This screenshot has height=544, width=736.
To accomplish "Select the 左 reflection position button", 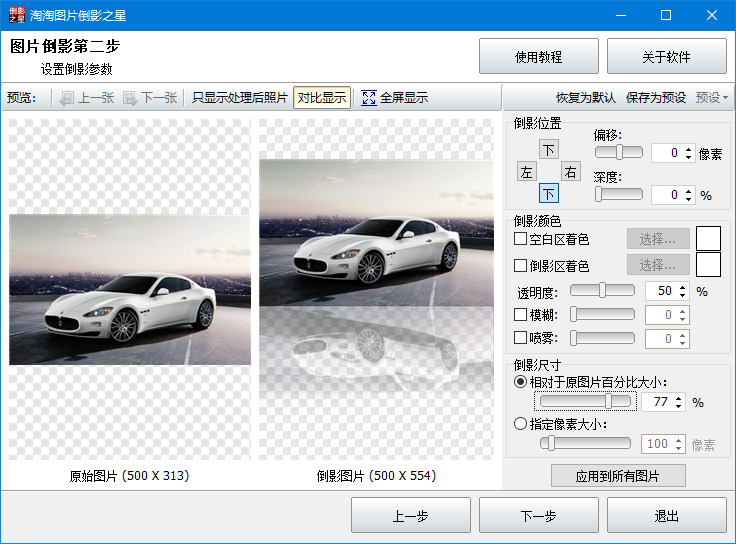I will pos(526,172).
